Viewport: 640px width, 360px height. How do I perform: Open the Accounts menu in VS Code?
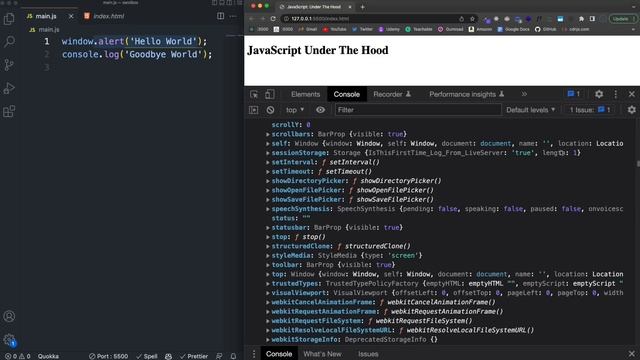pyautogui.click(x=9, y=316)
